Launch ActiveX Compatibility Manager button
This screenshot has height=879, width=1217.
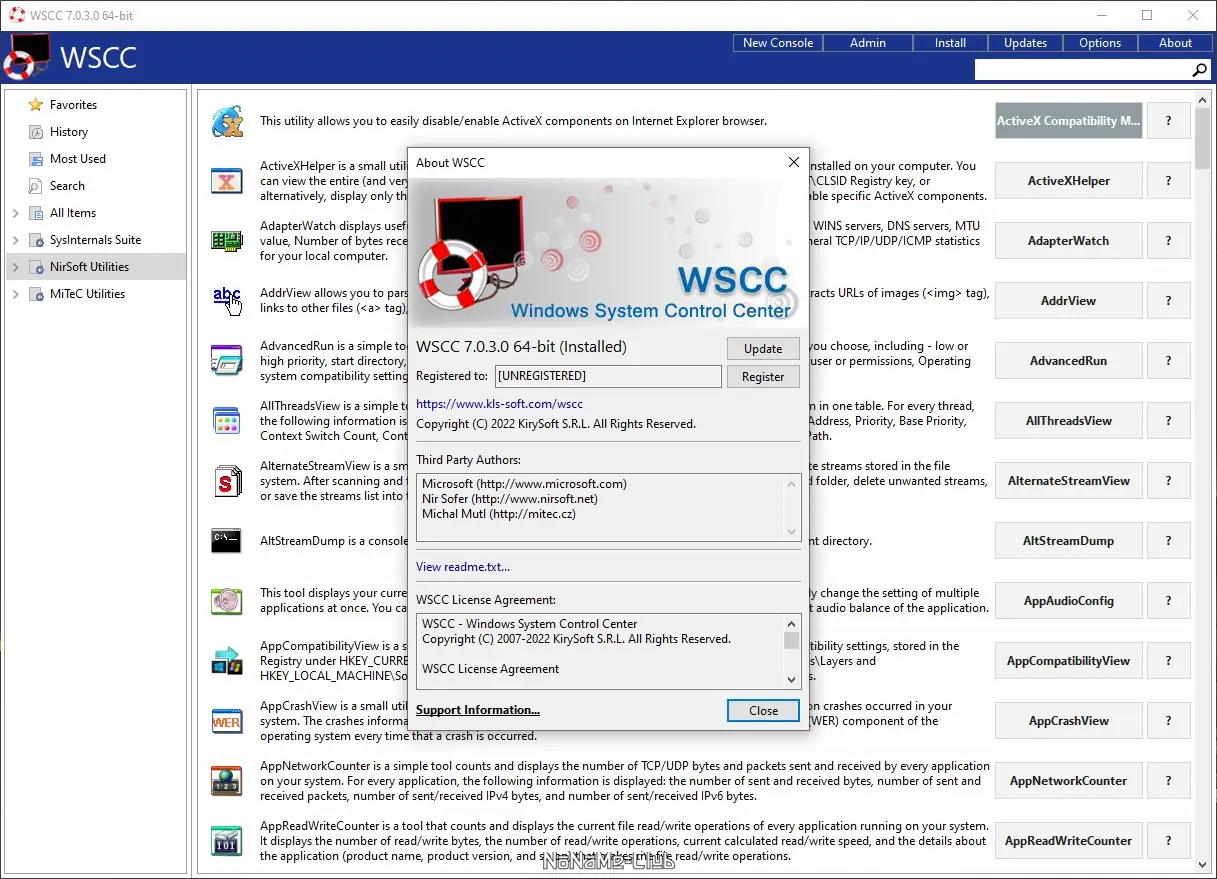(x=1069, y=121)
